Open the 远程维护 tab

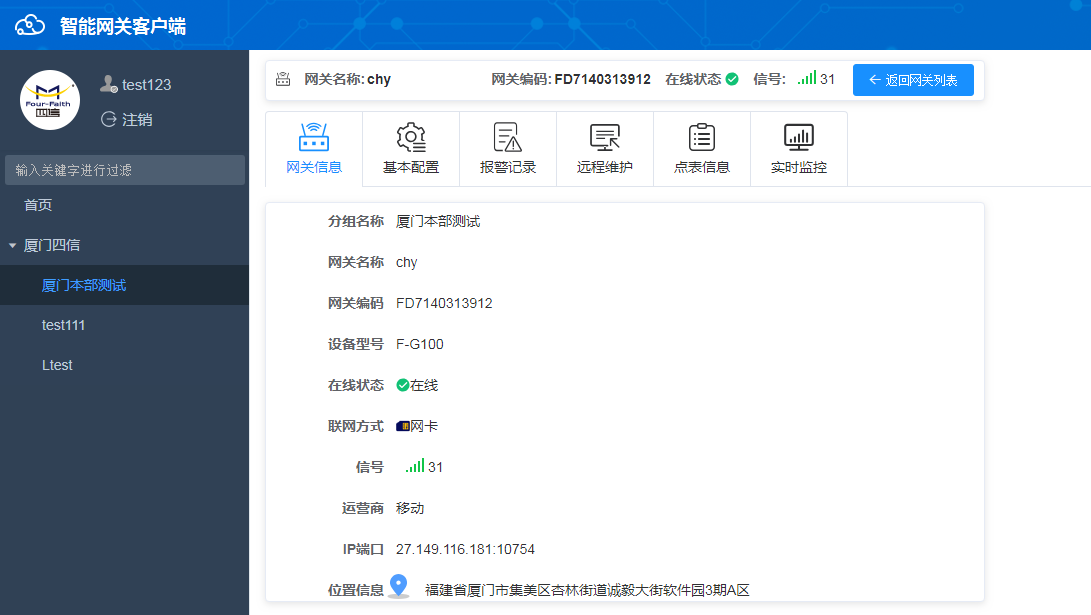tap(605, 149)
